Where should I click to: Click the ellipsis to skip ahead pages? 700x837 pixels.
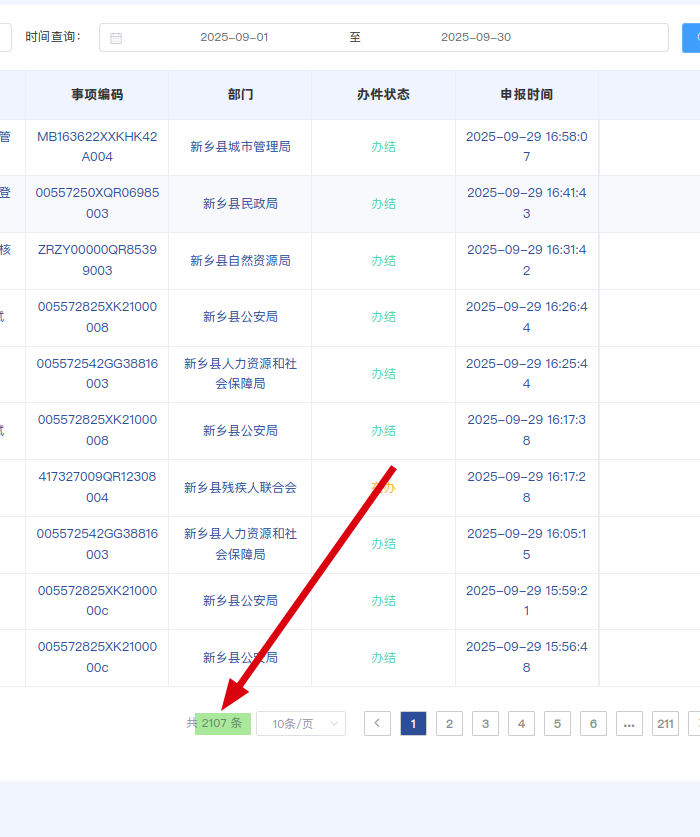(x=629, y=723)
